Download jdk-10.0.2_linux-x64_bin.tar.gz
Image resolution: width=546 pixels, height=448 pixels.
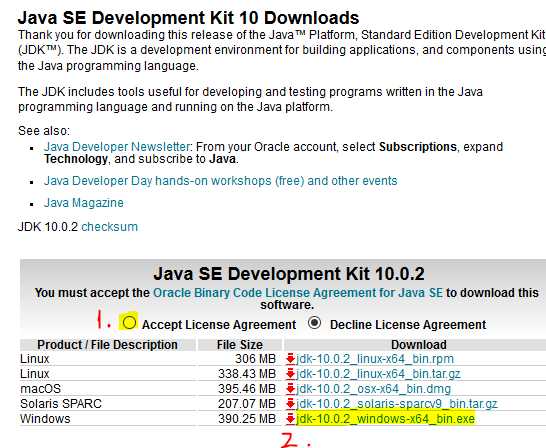(378, 374)
